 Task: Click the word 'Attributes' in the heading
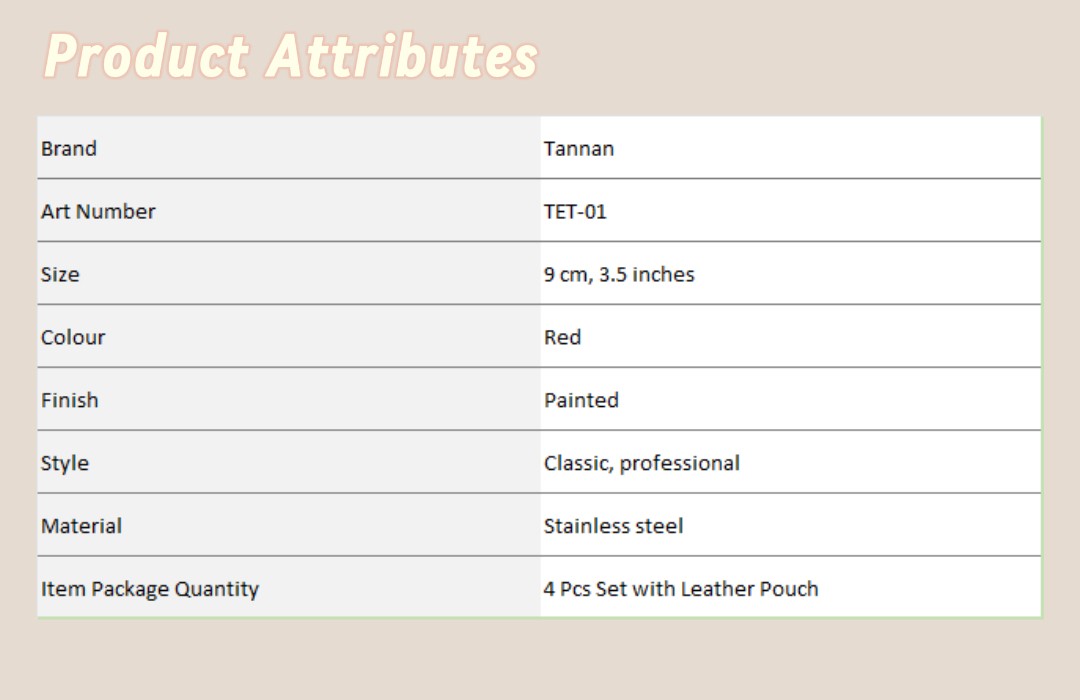(402, 57)
